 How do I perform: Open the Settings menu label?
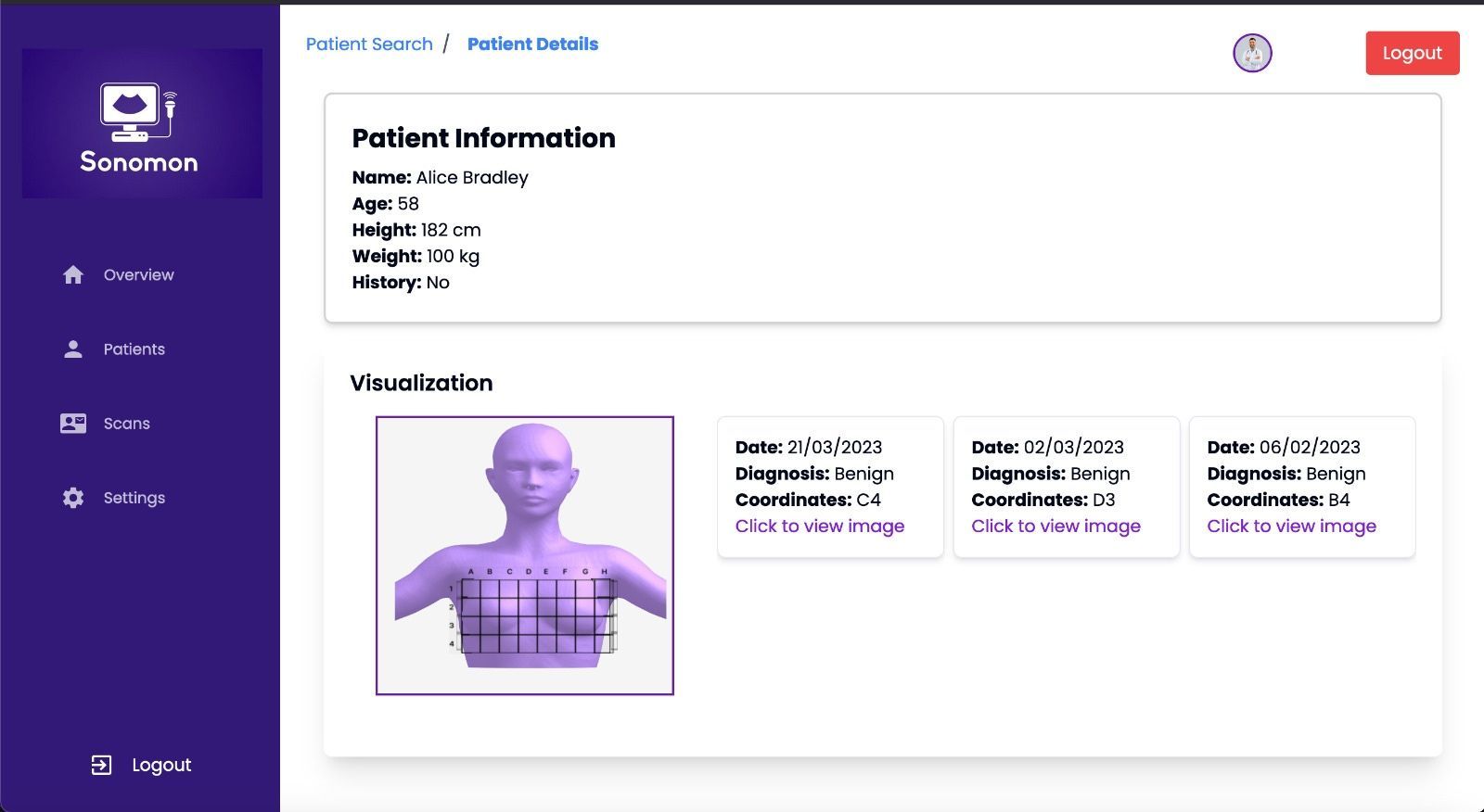coord(134,498)
